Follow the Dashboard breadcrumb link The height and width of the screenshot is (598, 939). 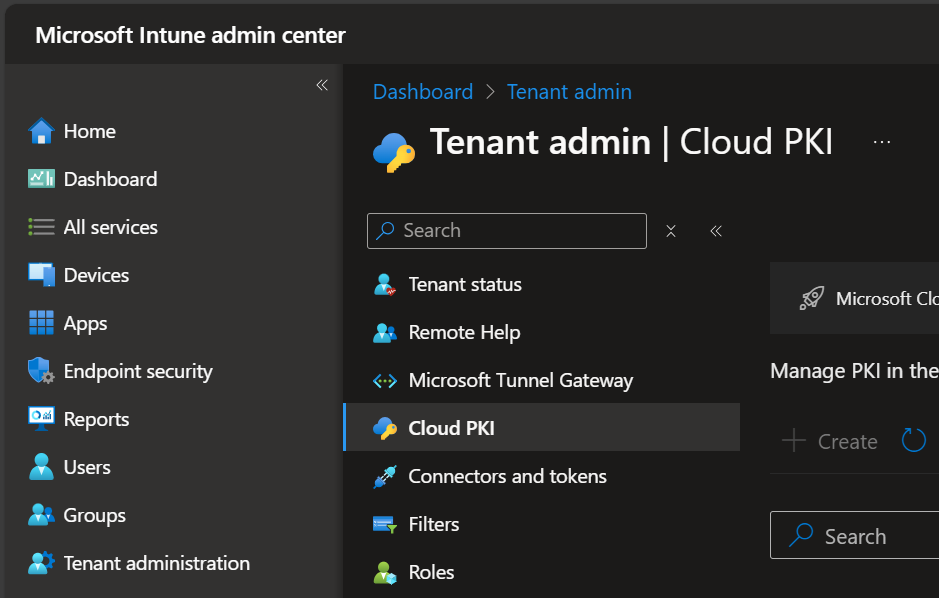coord(422,92)
